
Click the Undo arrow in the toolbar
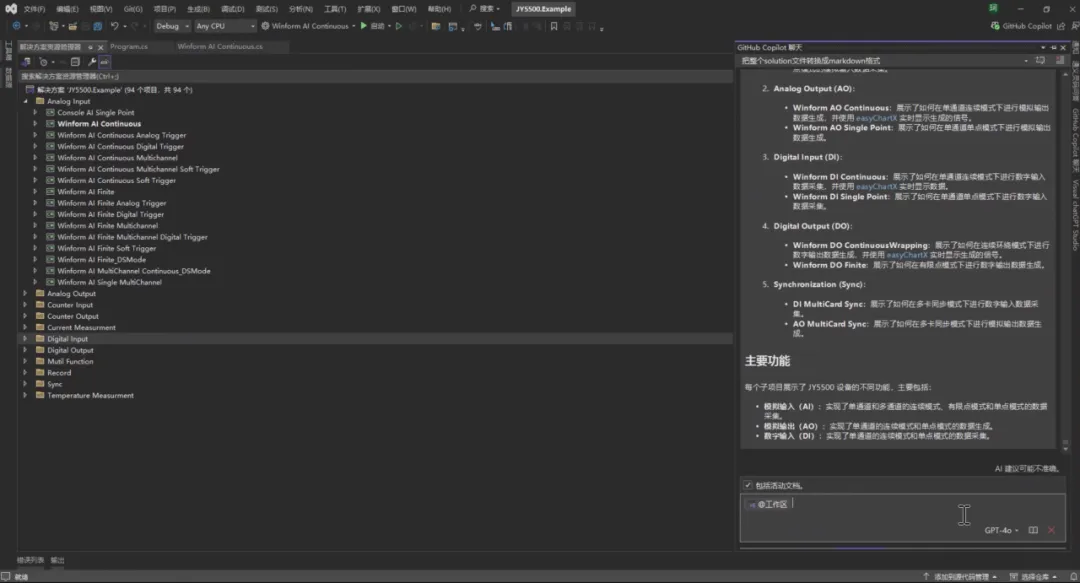pos(114,26)
